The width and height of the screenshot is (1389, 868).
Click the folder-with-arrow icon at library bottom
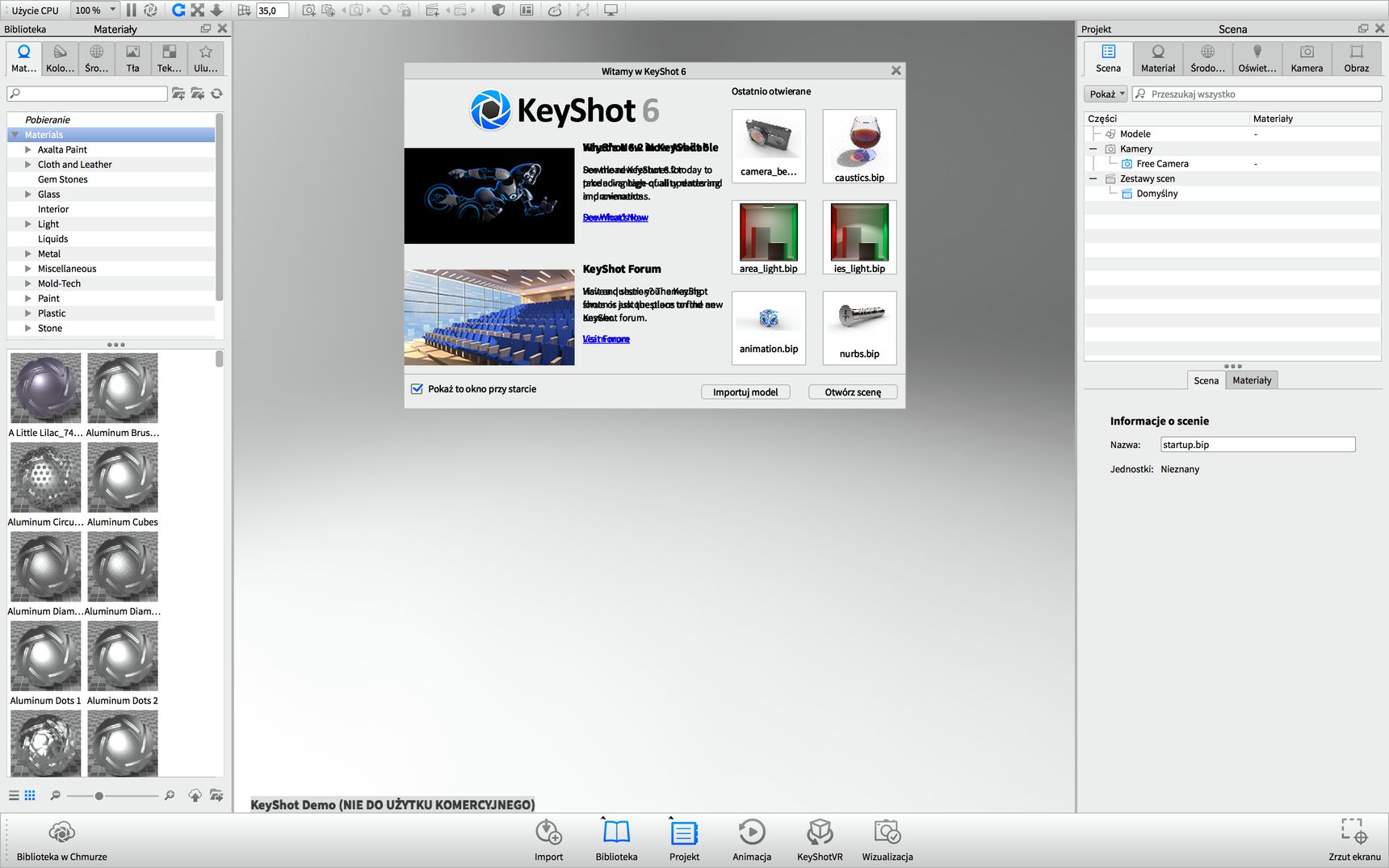pos(216,795)
